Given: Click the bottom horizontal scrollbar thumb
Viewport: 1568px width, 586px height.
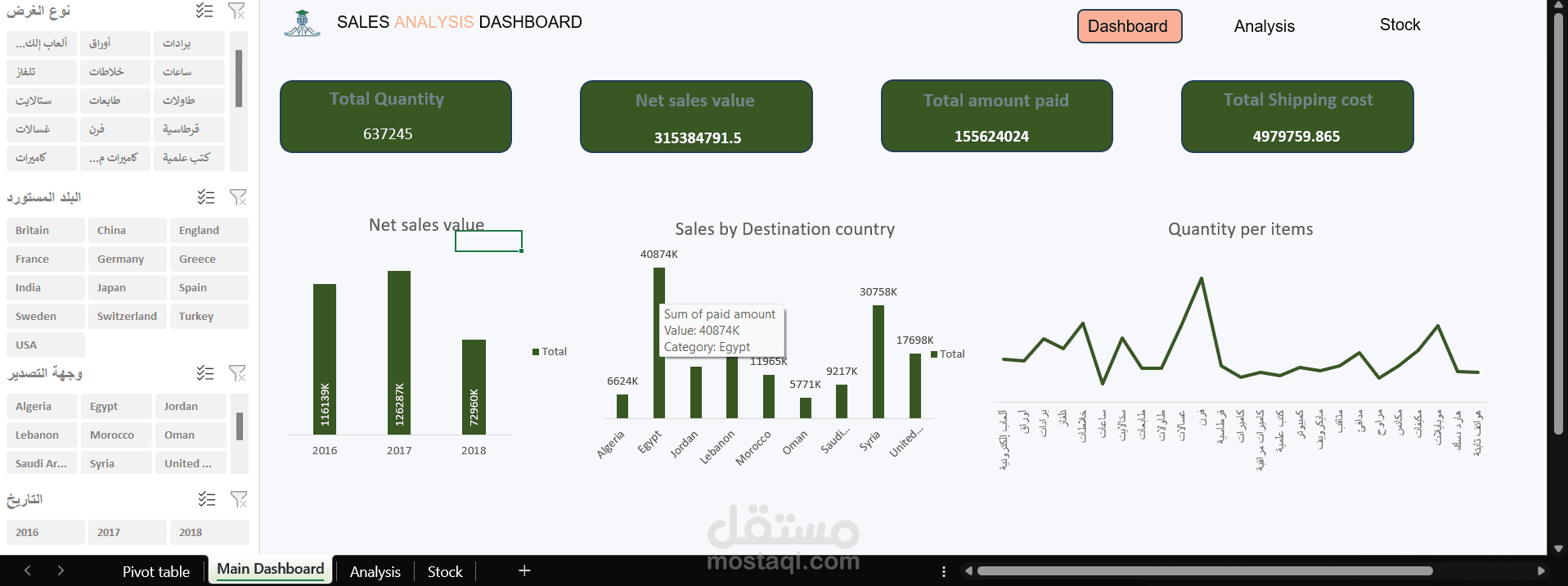Looking at the screenshot, I should 1205,571.
